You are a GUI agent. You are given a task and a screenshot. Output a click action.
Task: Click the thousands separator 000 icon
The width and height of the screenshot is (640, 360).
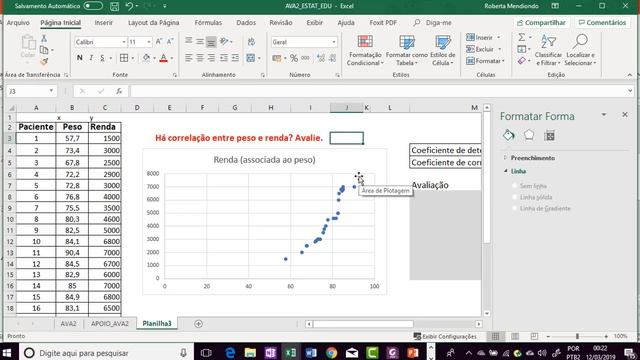tap(305, 58)
